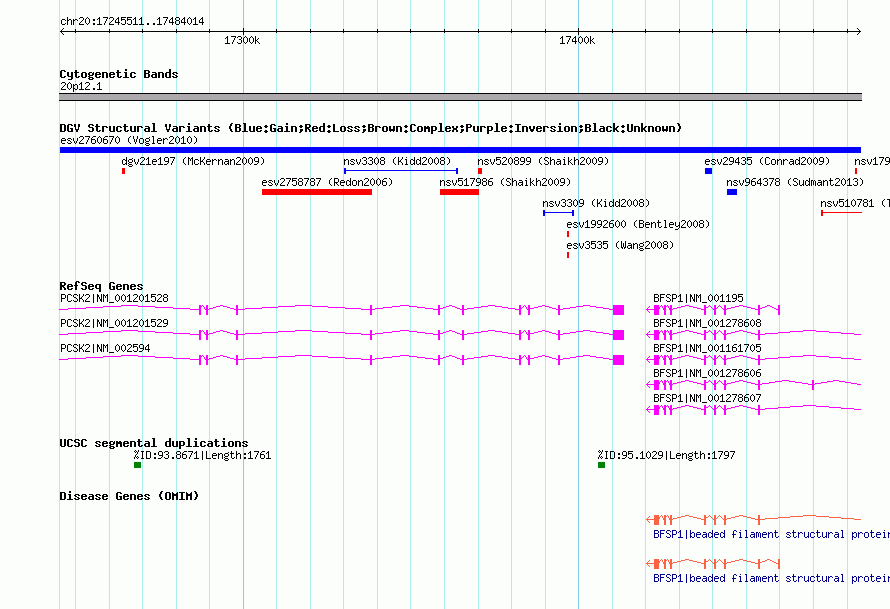Click the esv3535 red marker
This screenshot has height=609, width=890.
tap(568, 255)
